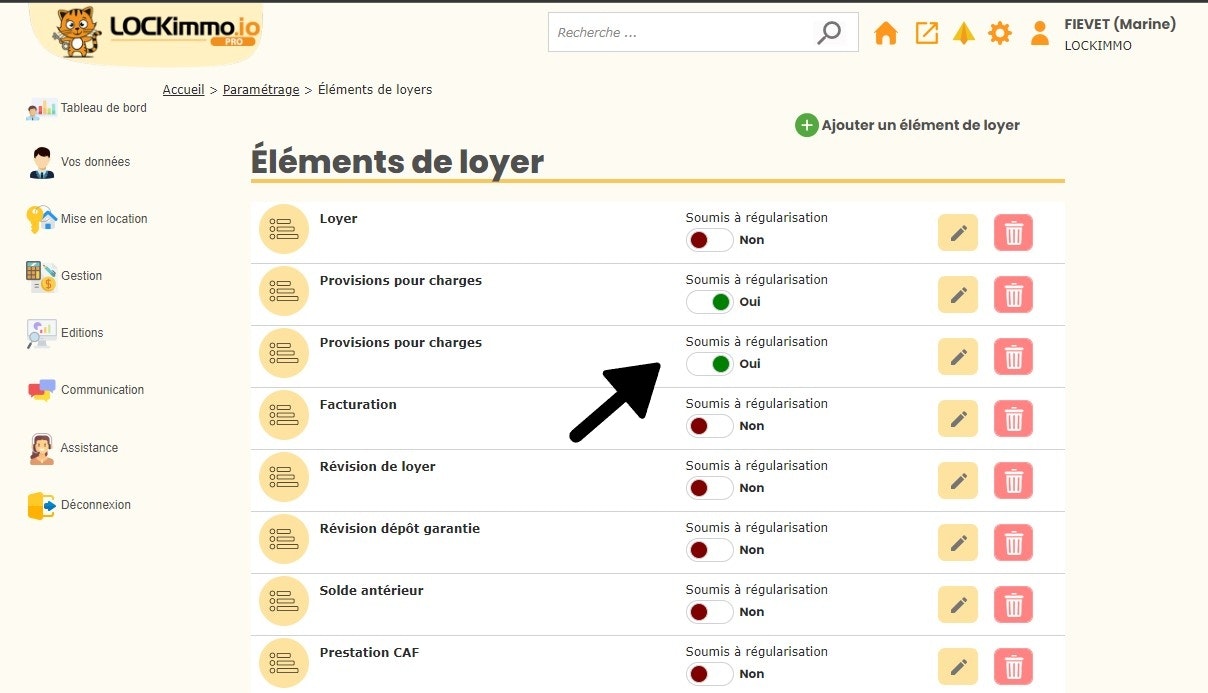Click the Solde antérieur row title
Image resolution: width=1208 pixels, height=693 pixels.
(x=372, y=591)
